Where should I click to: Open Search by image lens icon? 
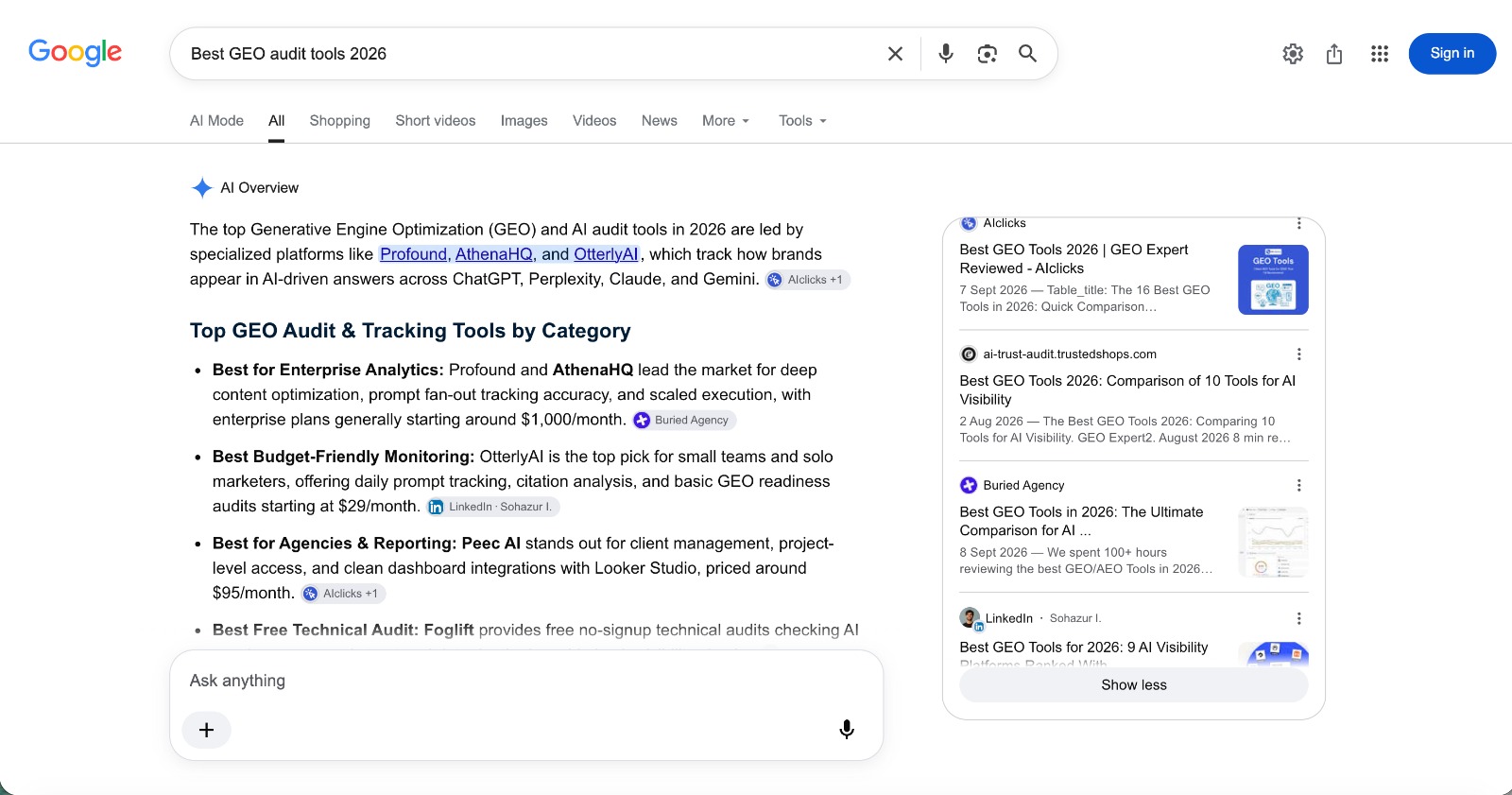click(x=987, y=54)
